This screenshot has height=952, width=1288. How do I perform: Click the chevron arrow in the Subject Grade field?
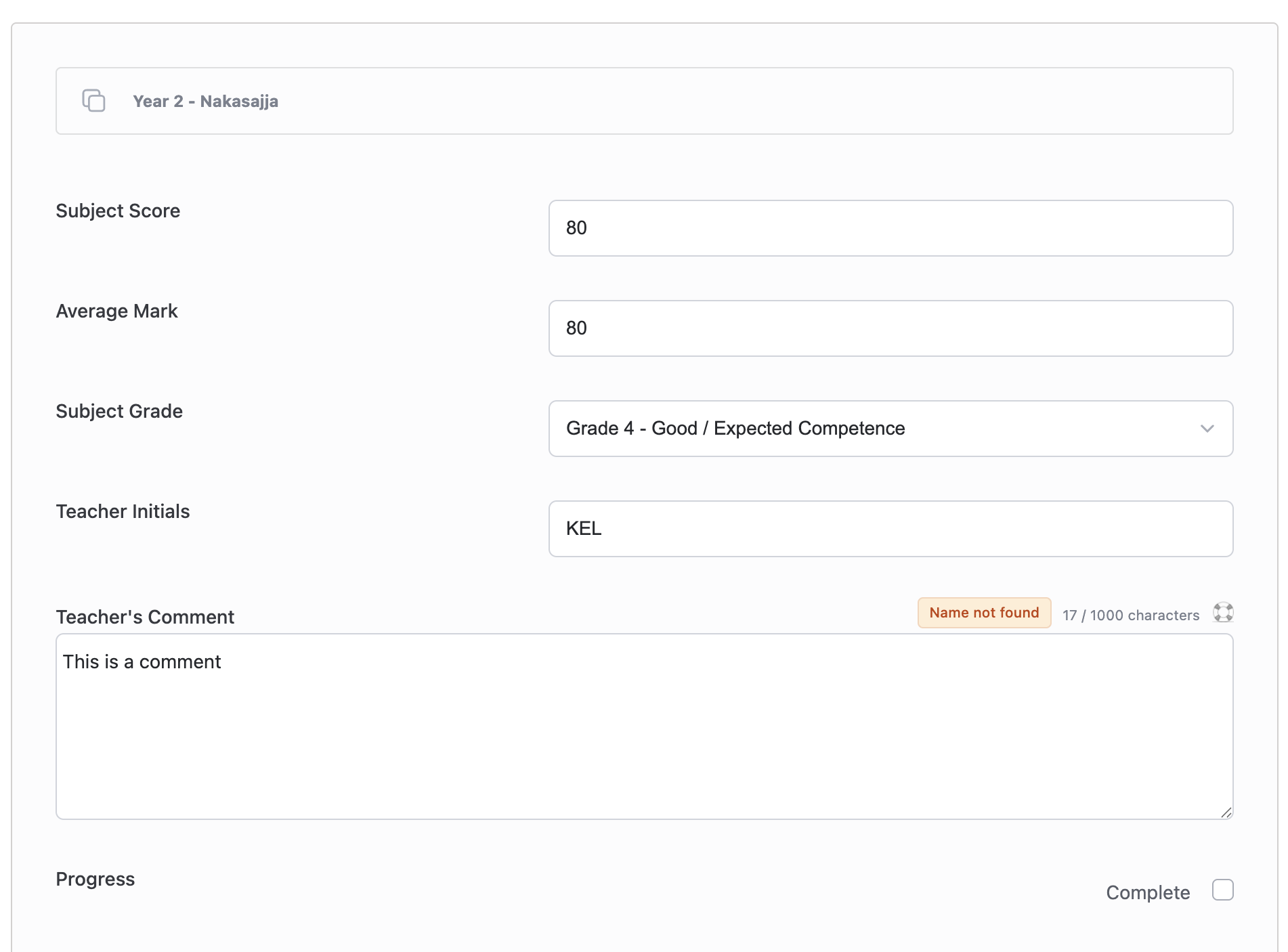[x=1207, y=429]
